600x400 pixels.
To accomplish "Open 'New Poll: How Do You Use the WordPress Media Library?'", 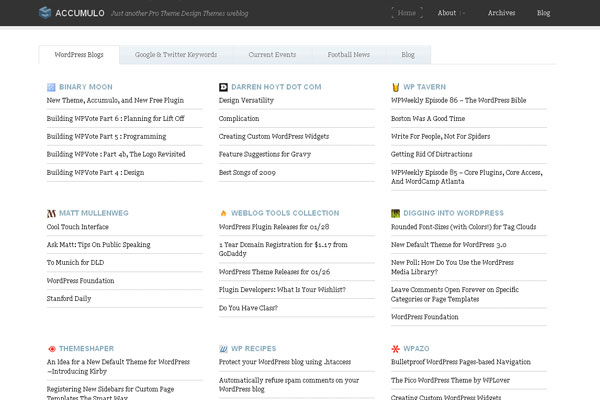I will [452, 267].
